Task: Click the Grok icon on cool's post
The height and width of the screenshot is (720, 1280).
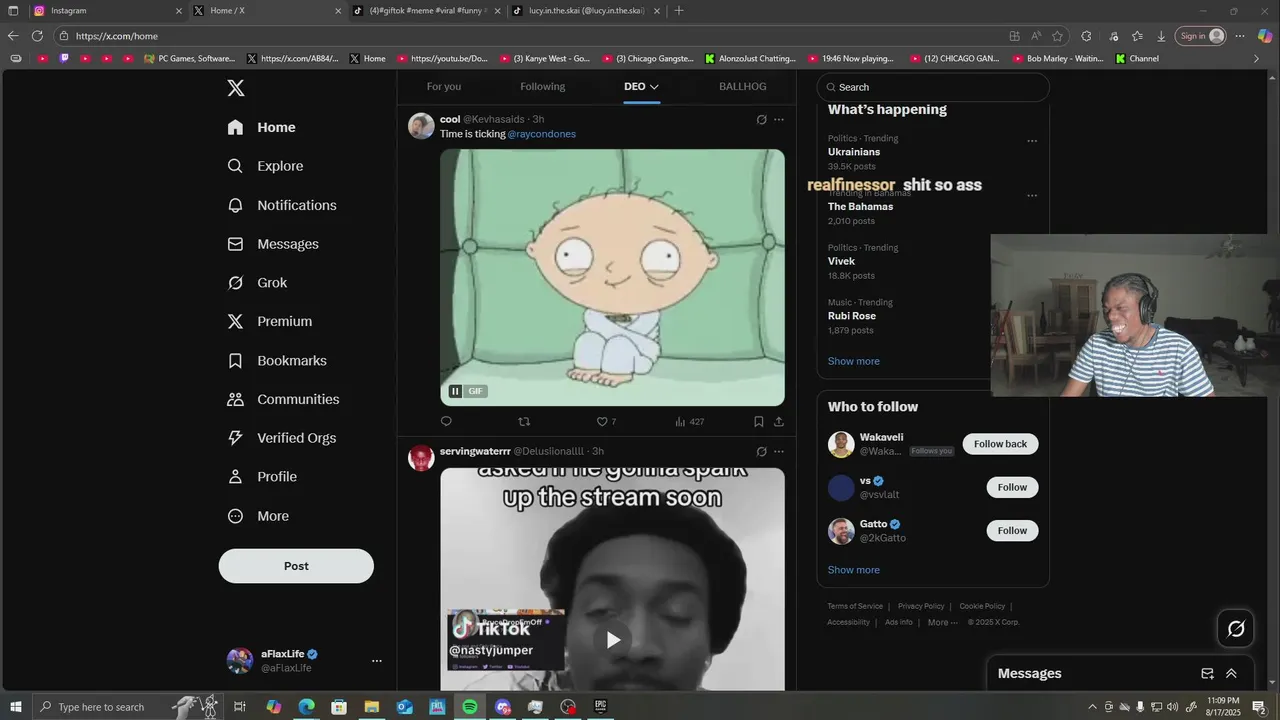Action: [761, 120]
